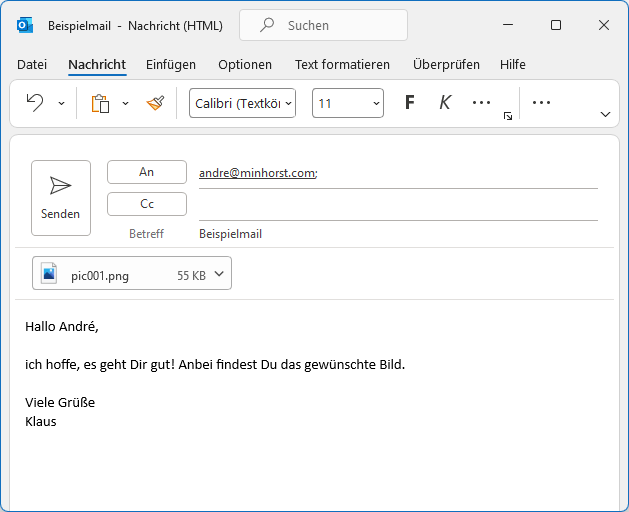Toggle bold formatting (F)

[x=409, y=103]
